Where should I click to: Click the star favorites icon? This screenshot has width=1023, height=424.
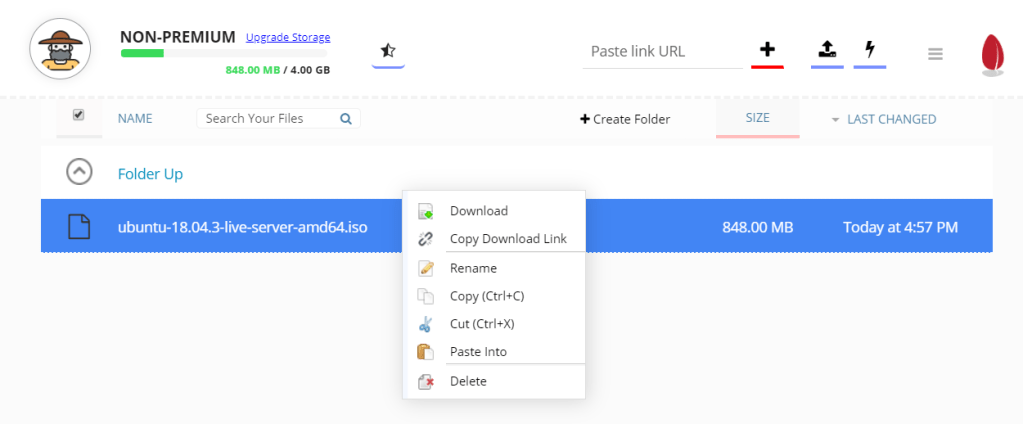pos(388,49)
